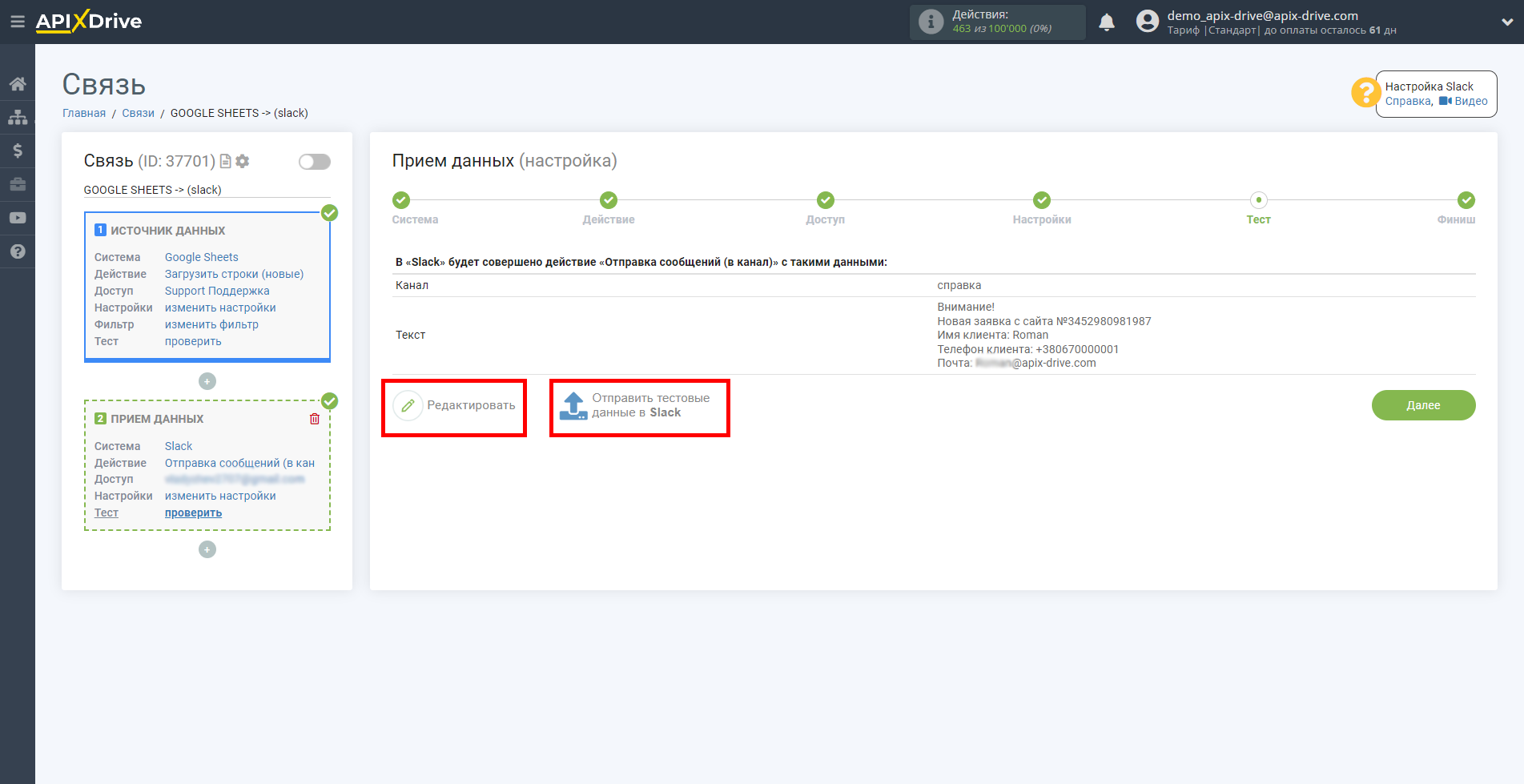This screenshot has width=1524, height=784.
Task: Click source изменить настройки link
Action: (x=220, y=308)
